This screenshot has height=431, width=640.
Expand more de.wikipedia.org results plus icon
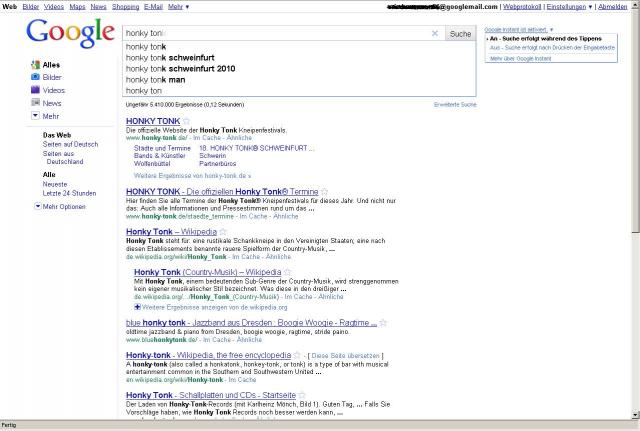pos(138,307)
